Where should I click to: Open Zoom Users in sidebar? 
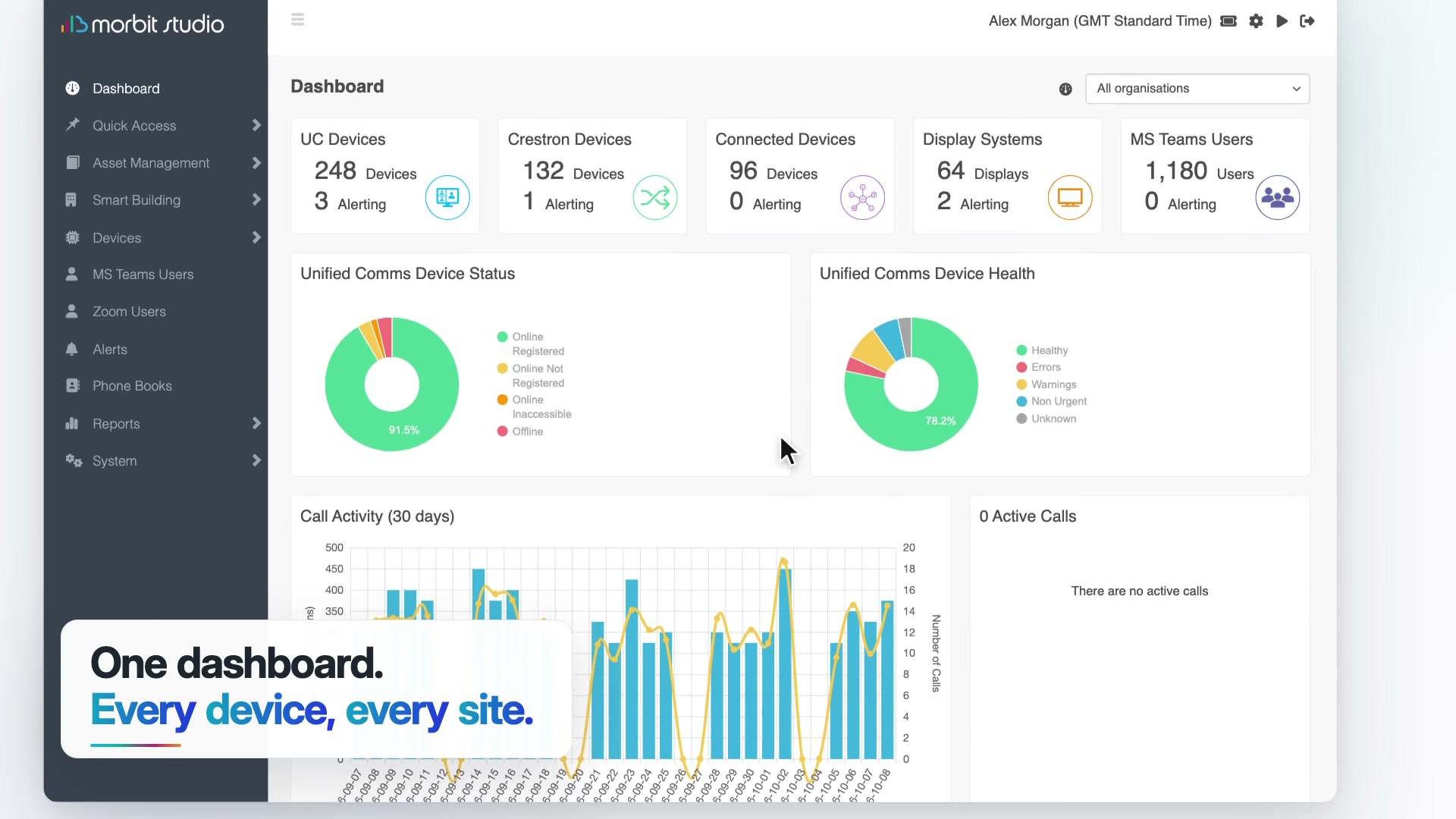tap(129, 312)
